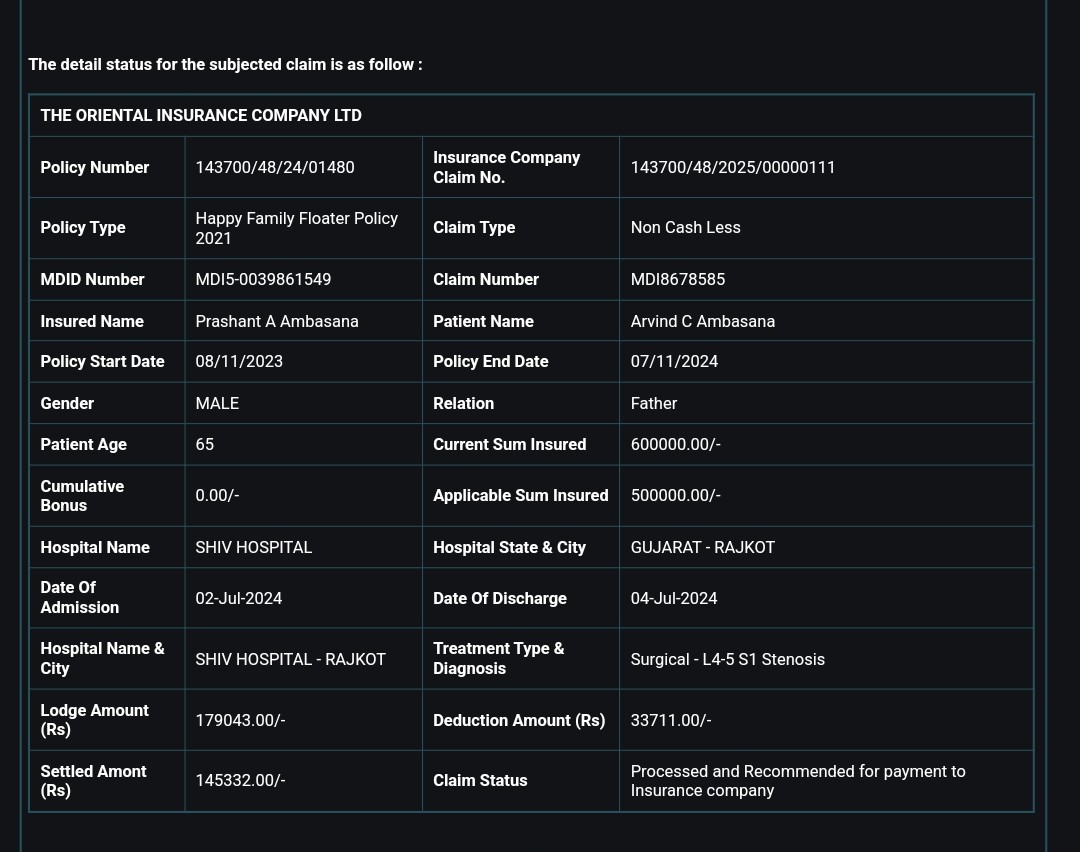Viewport: 1080px width, 852px height.
Task: Click the Happy Family Floater Policy 2021 text
Action: (297, 228)
